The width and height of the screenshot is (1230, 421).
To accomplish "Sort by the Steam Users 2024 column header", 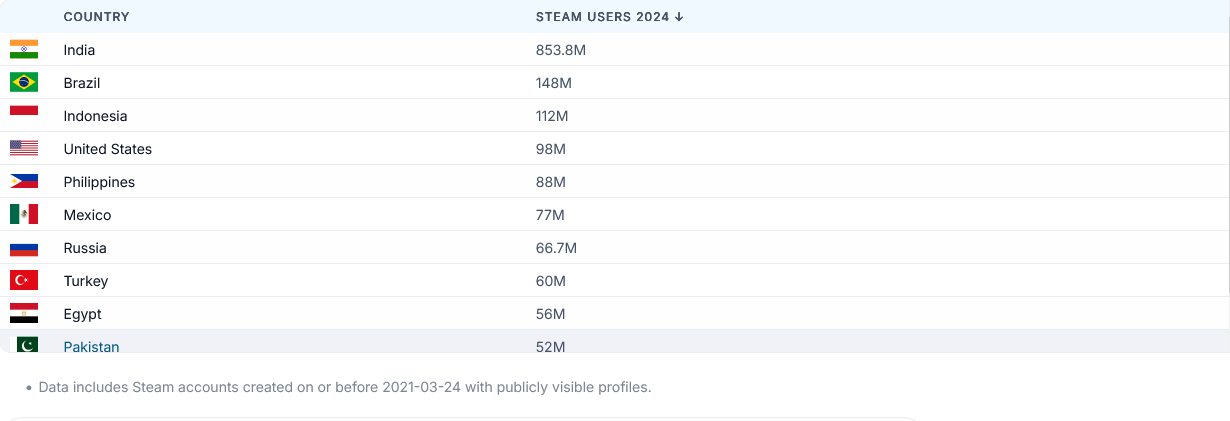I will pyautogui.click(x=609, y=17).
